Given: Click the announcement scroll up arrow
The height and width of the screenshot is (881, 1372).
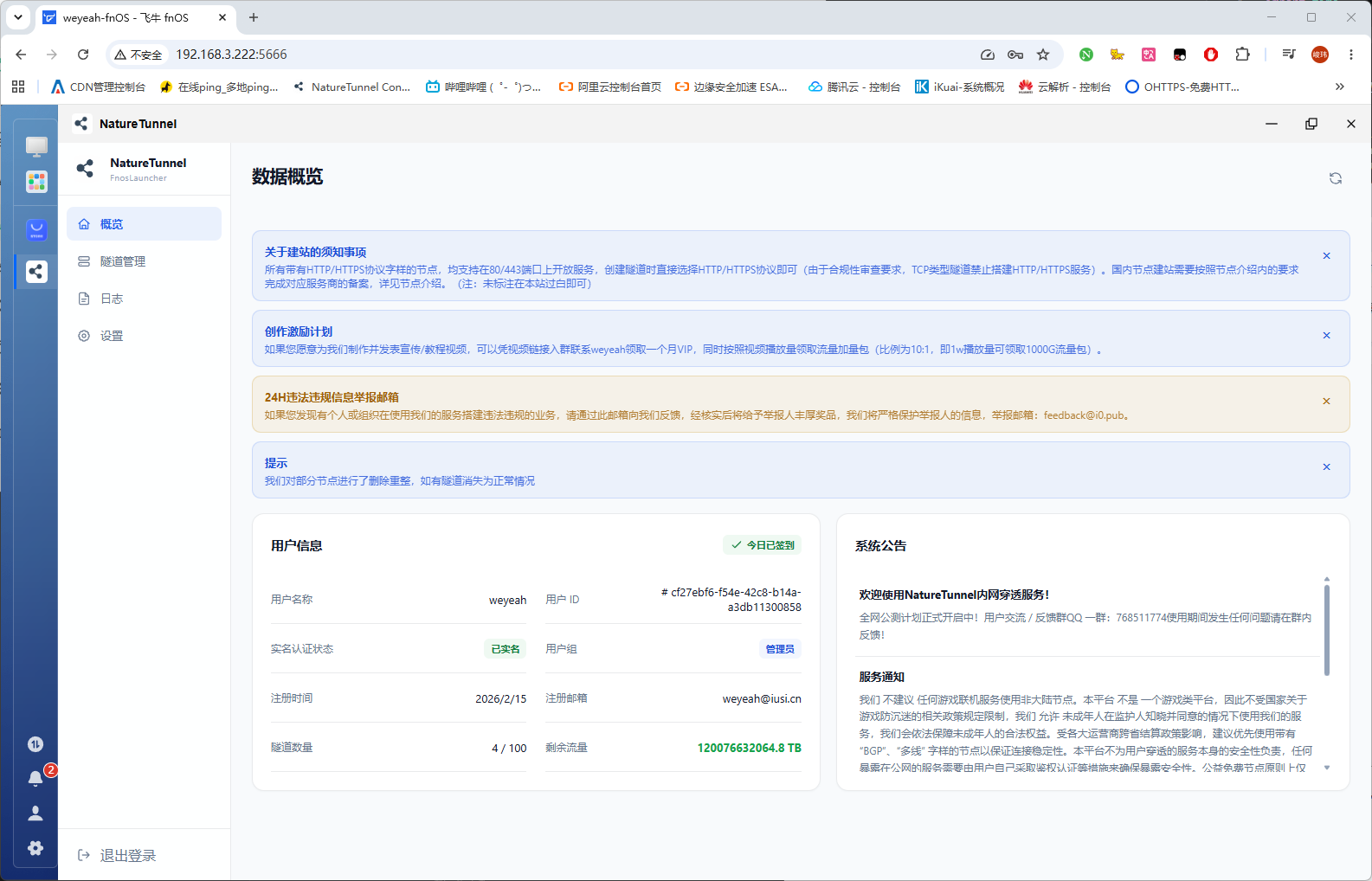Looking at the screenshot, I should click(x=1326, y=579).
